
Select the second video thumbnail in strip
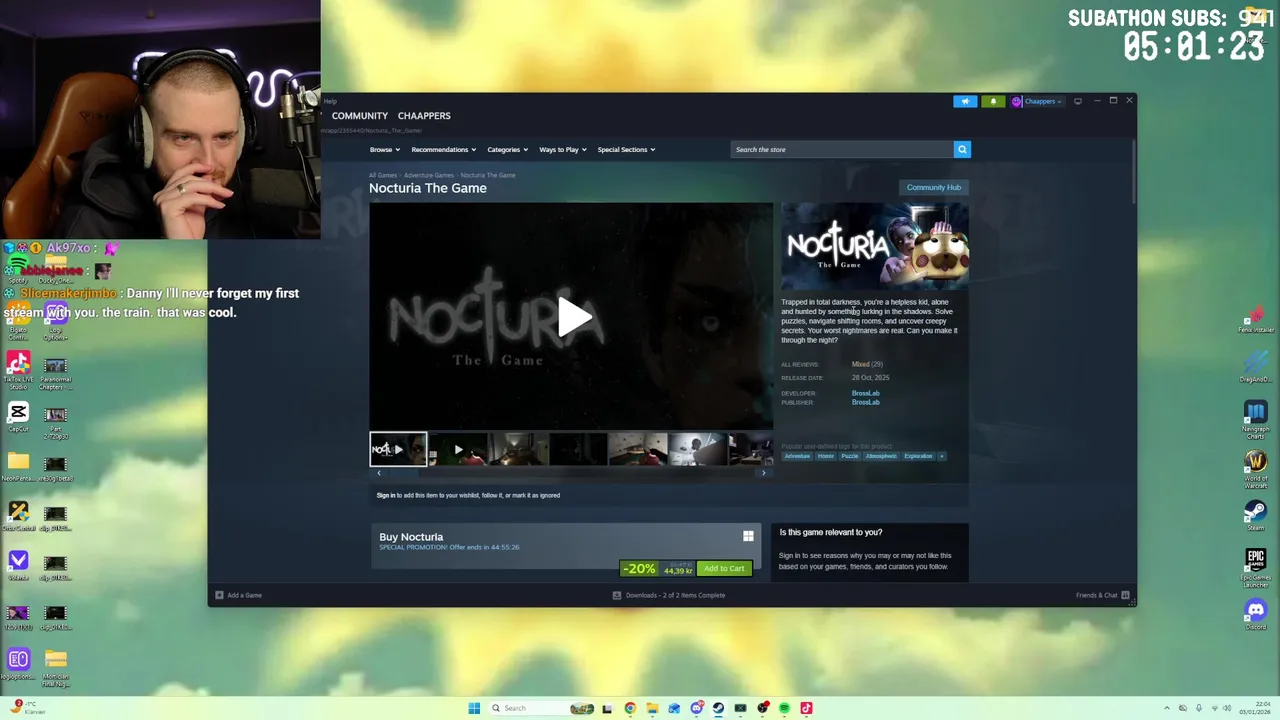coord(458,449)
